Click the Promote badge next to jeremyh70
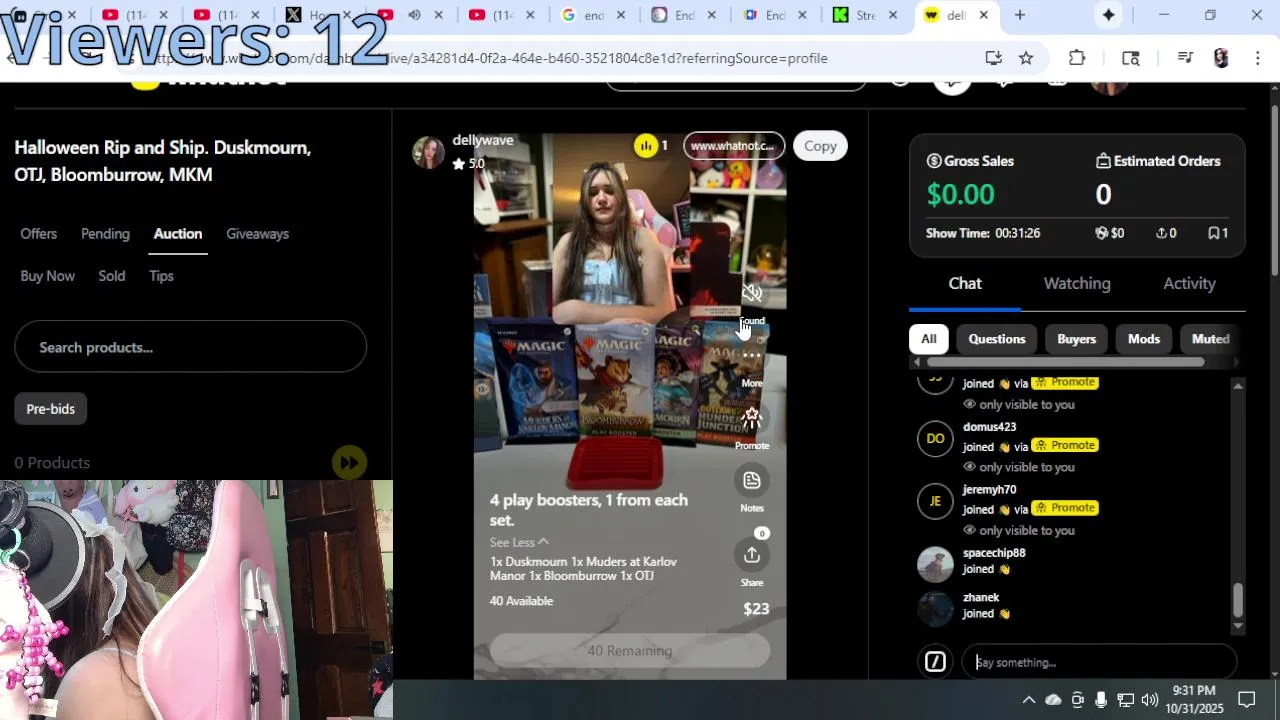 pyautogui.click(x=1065, y=508)
